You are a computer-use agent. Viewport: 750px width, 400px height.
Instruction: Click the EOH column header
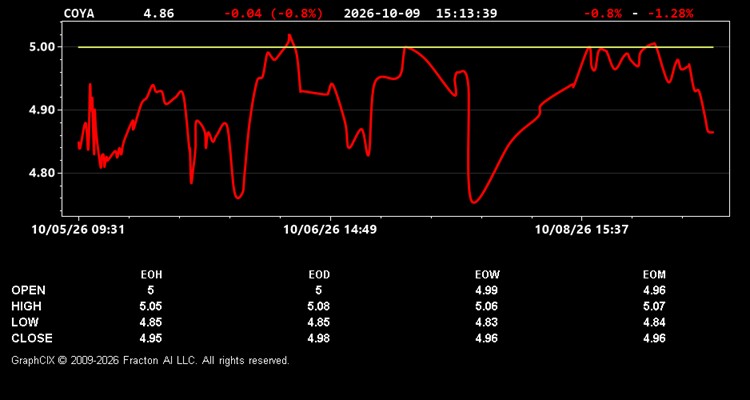point(151,275)
